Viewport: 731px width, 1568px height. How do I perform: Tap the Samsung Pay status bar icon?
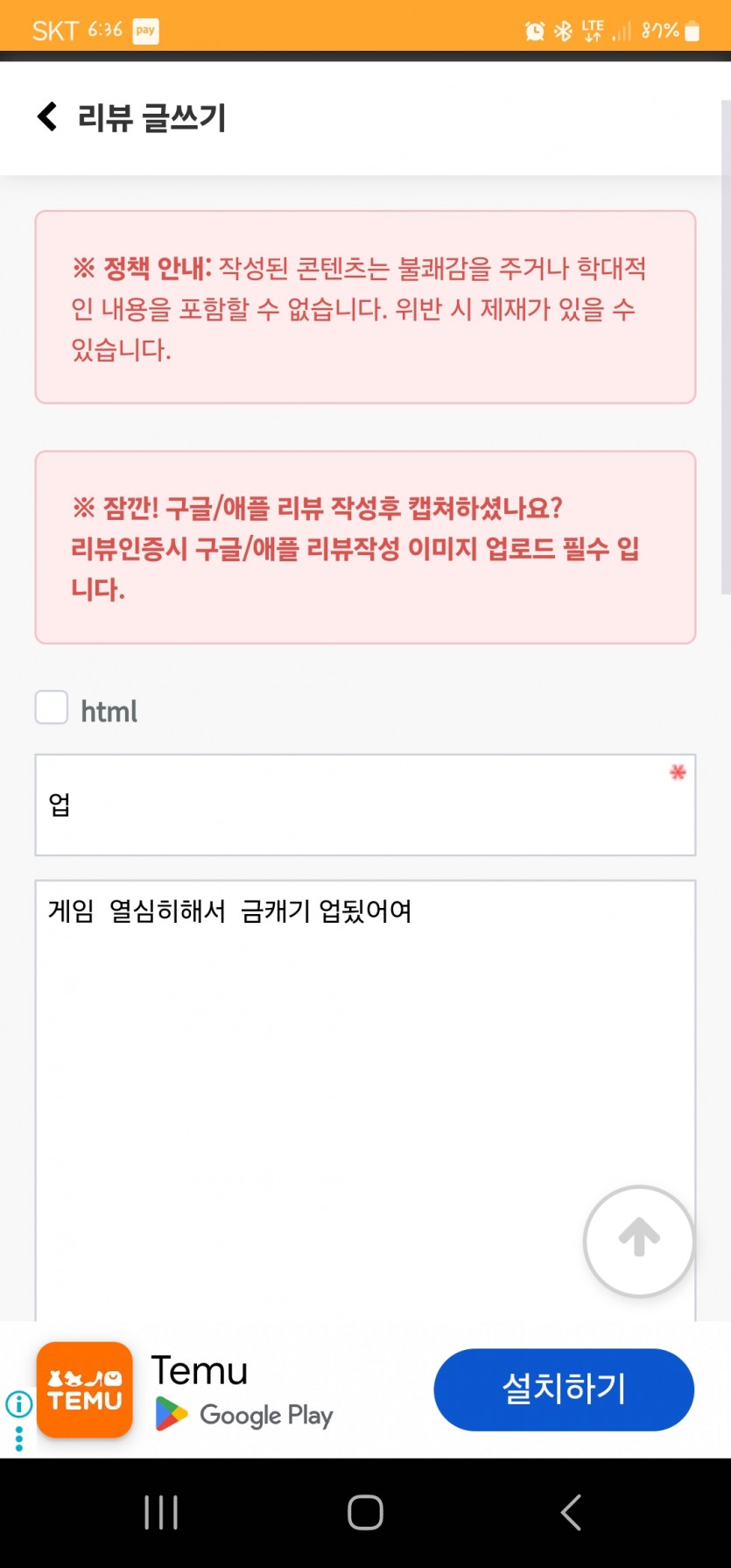(145, 31)
